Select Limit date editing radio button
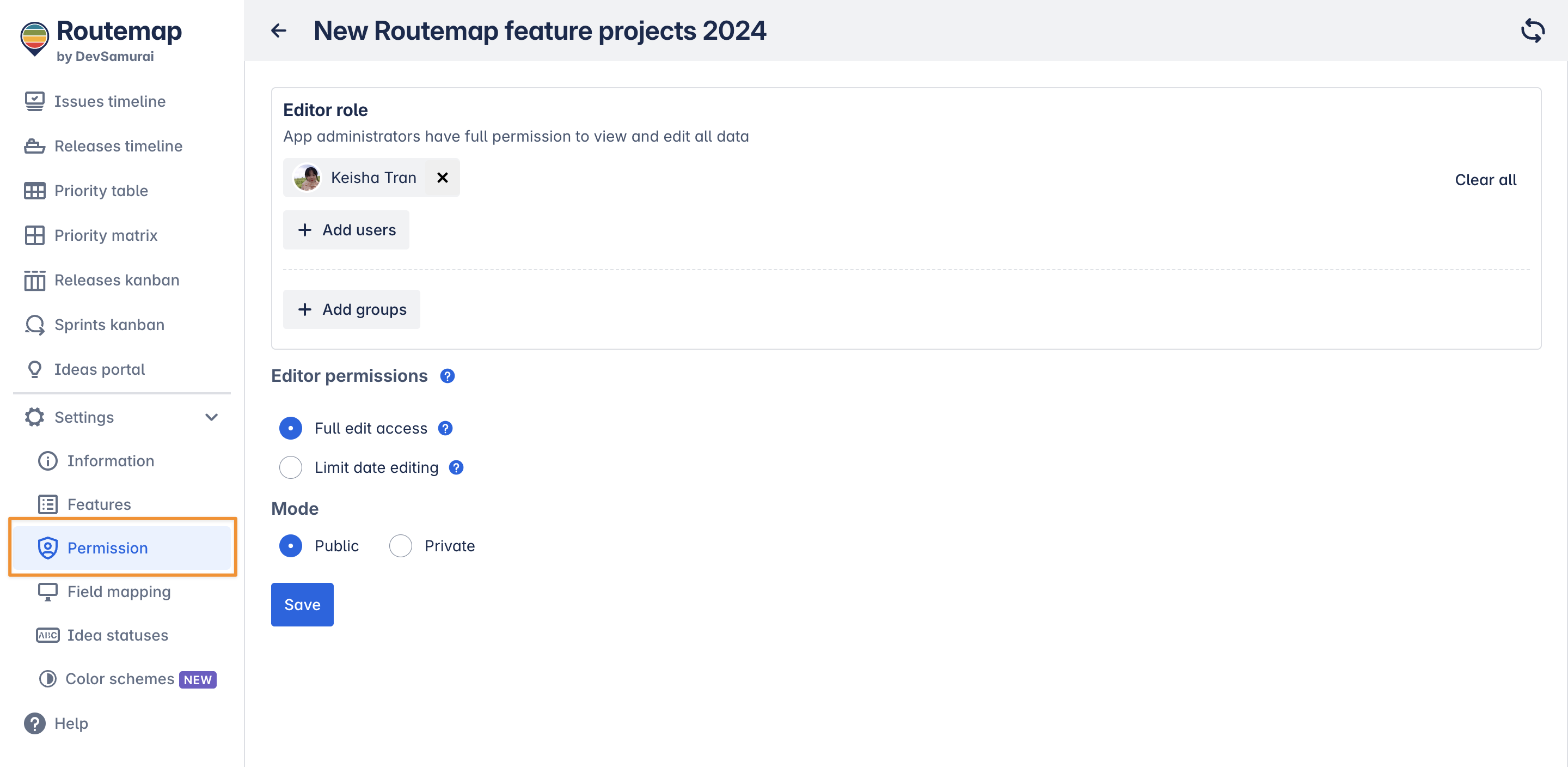The width and height of the screenshot is (1568, 767). pos(290,467)
